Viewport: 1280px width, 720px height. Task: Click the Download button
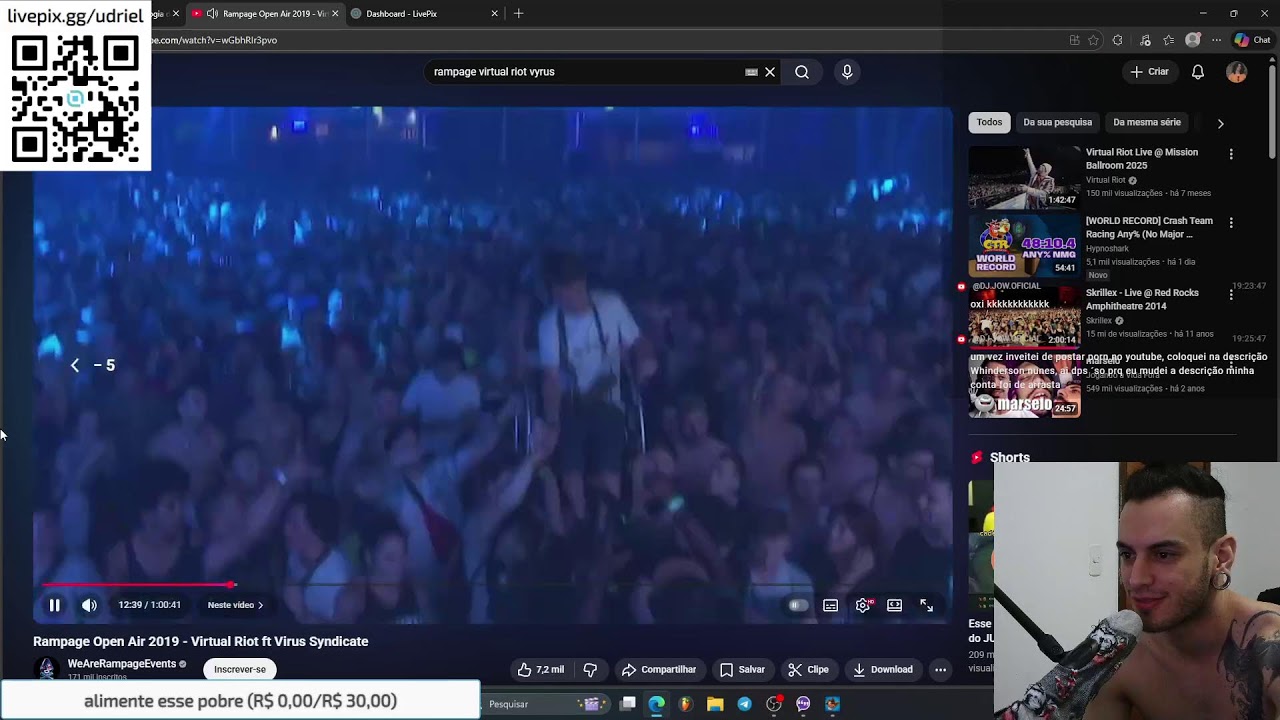point(882,670)
